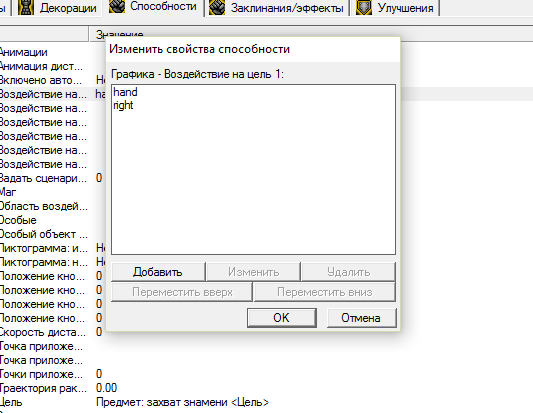Select the Пиктограмма: н... property row
This screenshot has height=413, width=533.
[x=44, y=262]
